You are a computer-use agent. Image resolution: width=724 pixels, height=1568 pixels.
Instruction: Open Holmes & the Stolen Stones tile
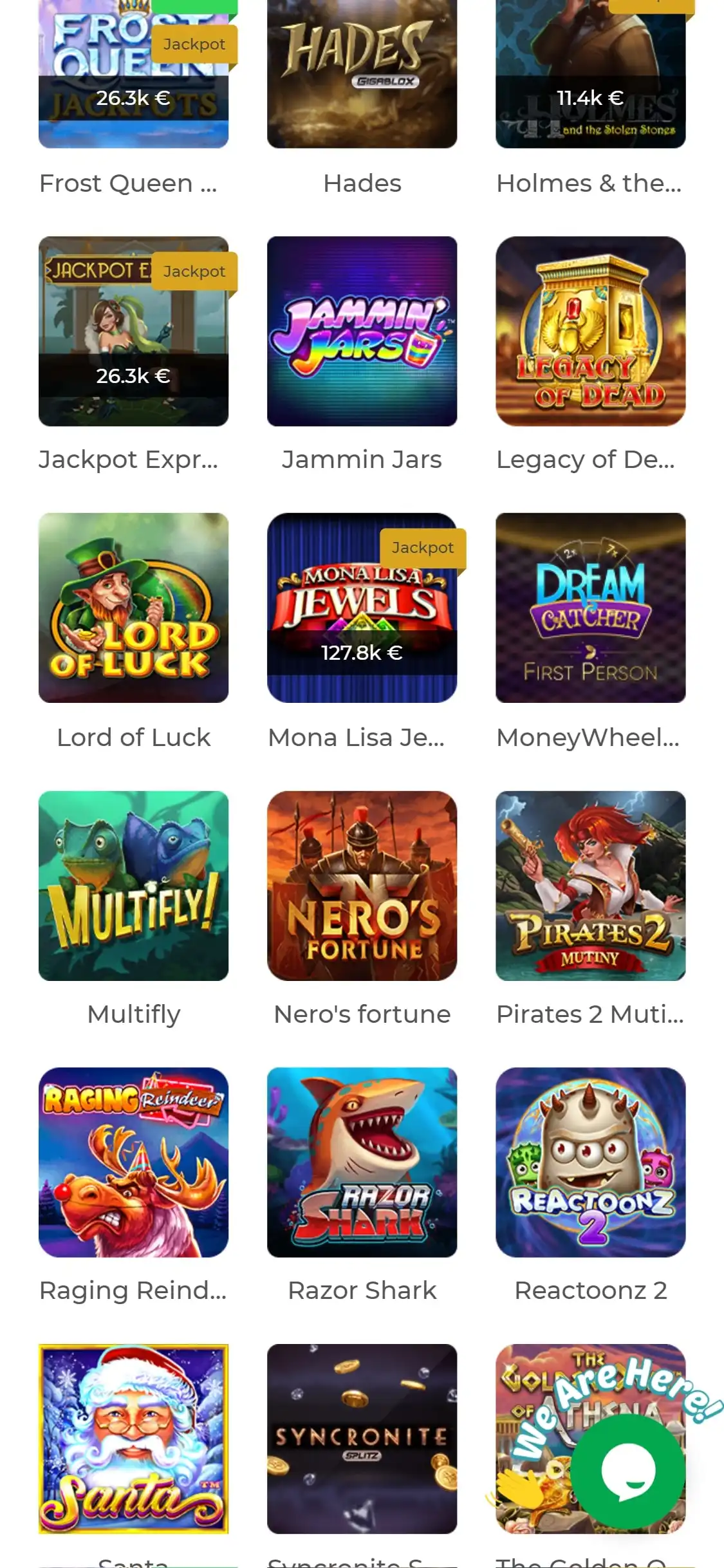[590, 74]
